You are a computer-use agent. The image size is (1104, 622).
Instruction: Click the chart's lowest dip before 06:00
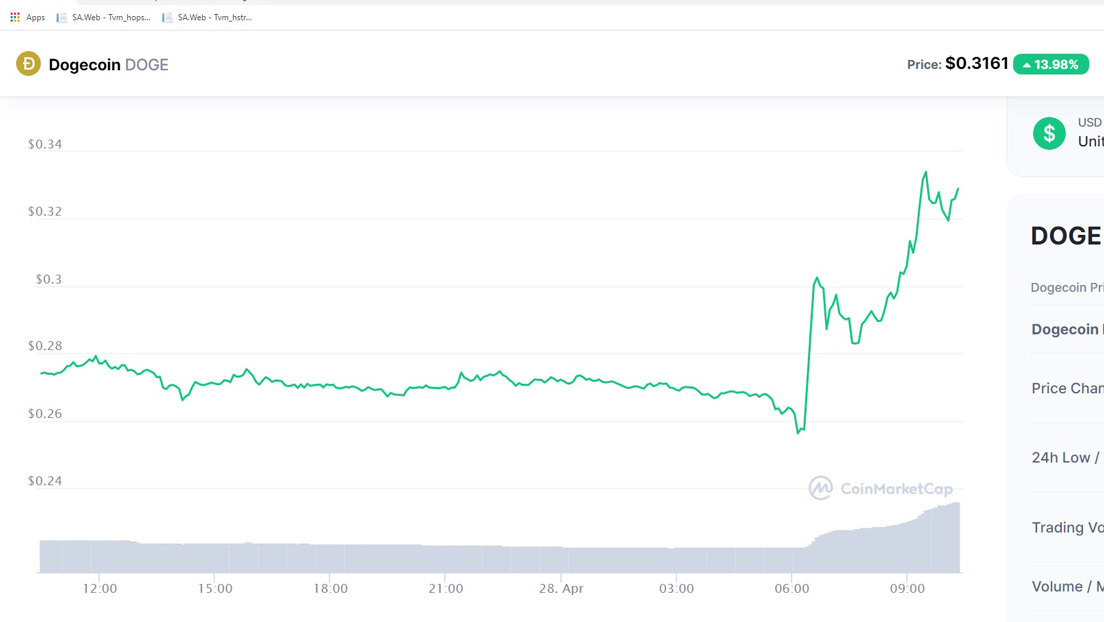pos(798,432)
